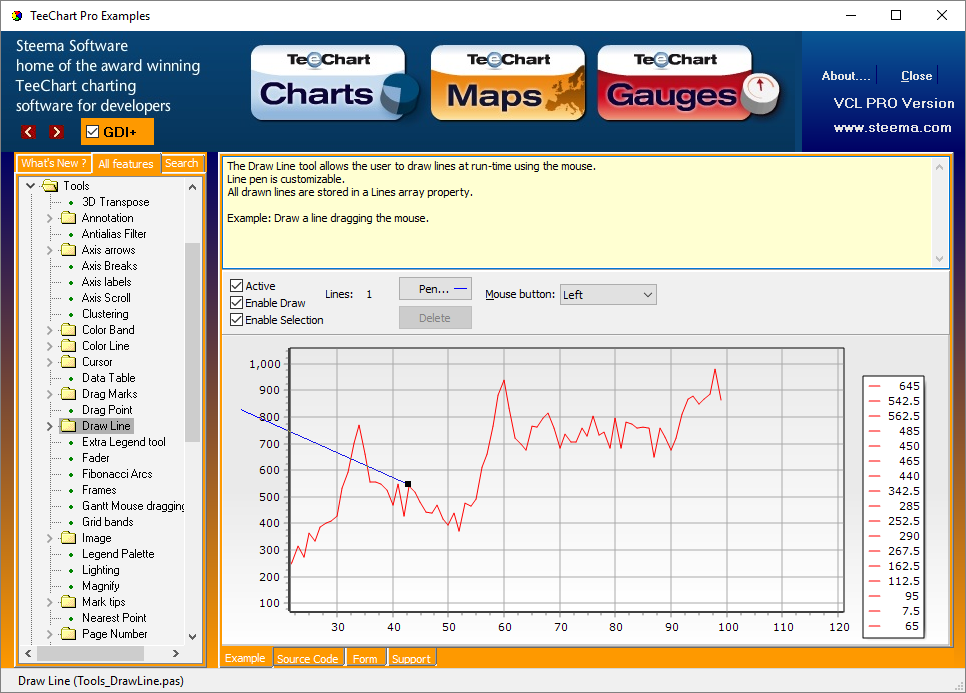This screenshot has width=966, height=693.
Task: Toggle the GDI+ checkbox
Action: click(92, 131)
